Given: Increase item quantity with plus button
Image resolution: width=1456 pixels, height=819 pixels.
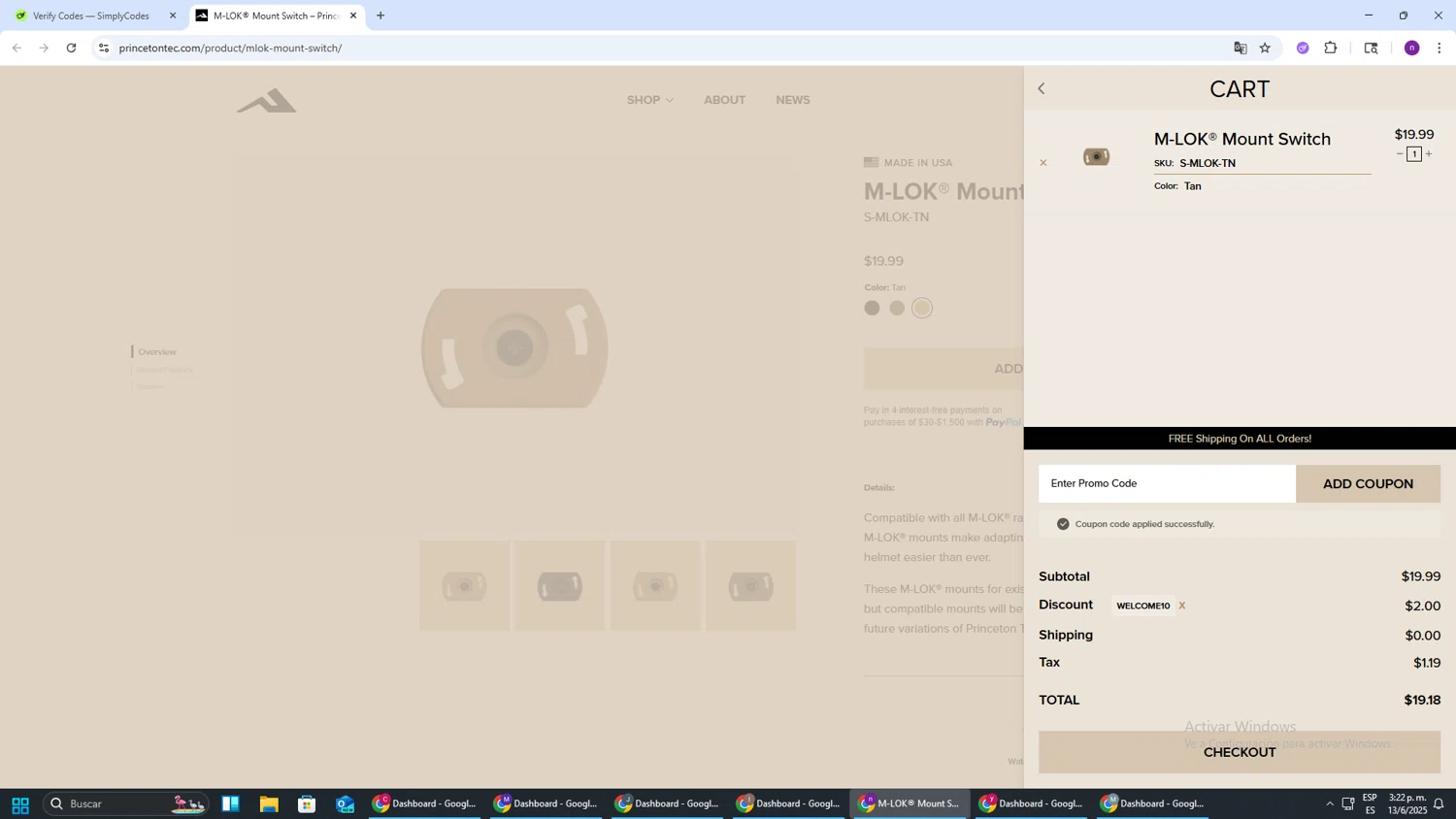Looking at the screenshot, I should [x=1429, y=154].
